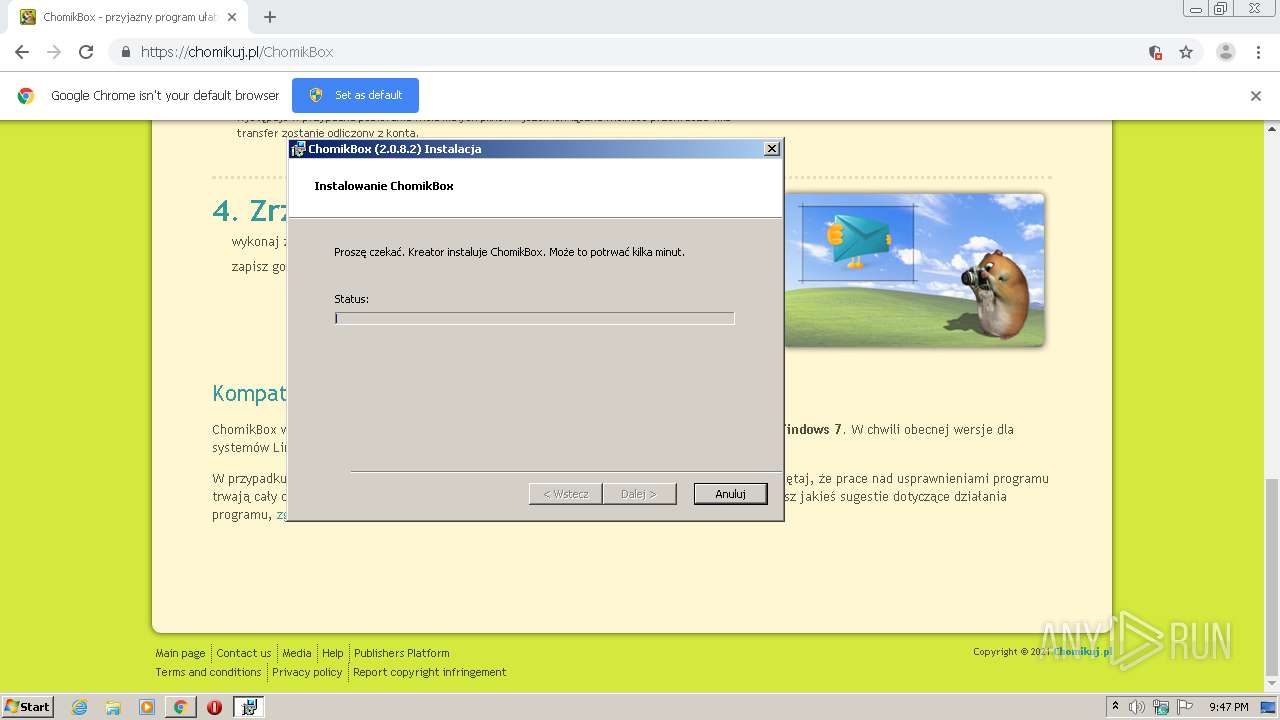Go back in Chrome navigation
Screen dimensions: 1280x720
(x=22, y=52)
